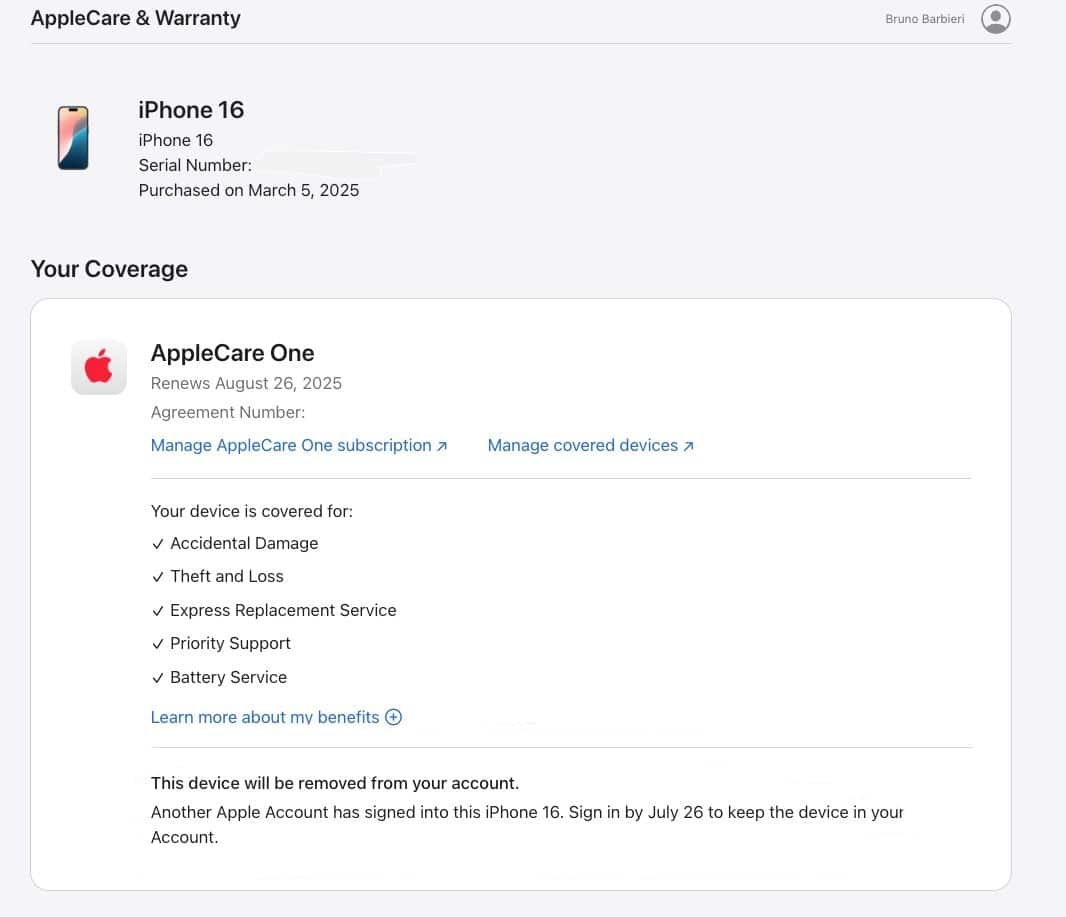Expand Learn more about my benefits

[276, 717]
